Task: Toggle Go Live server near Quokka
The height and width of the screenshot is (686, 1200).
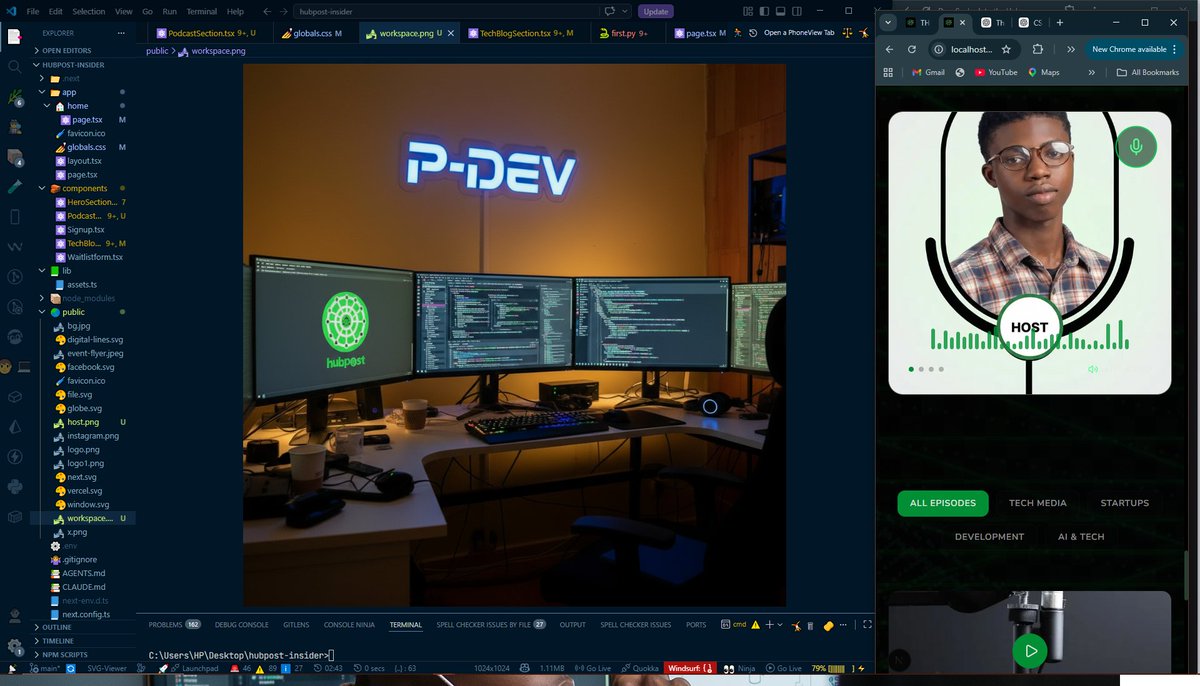Action: click(x=593, y=668)
